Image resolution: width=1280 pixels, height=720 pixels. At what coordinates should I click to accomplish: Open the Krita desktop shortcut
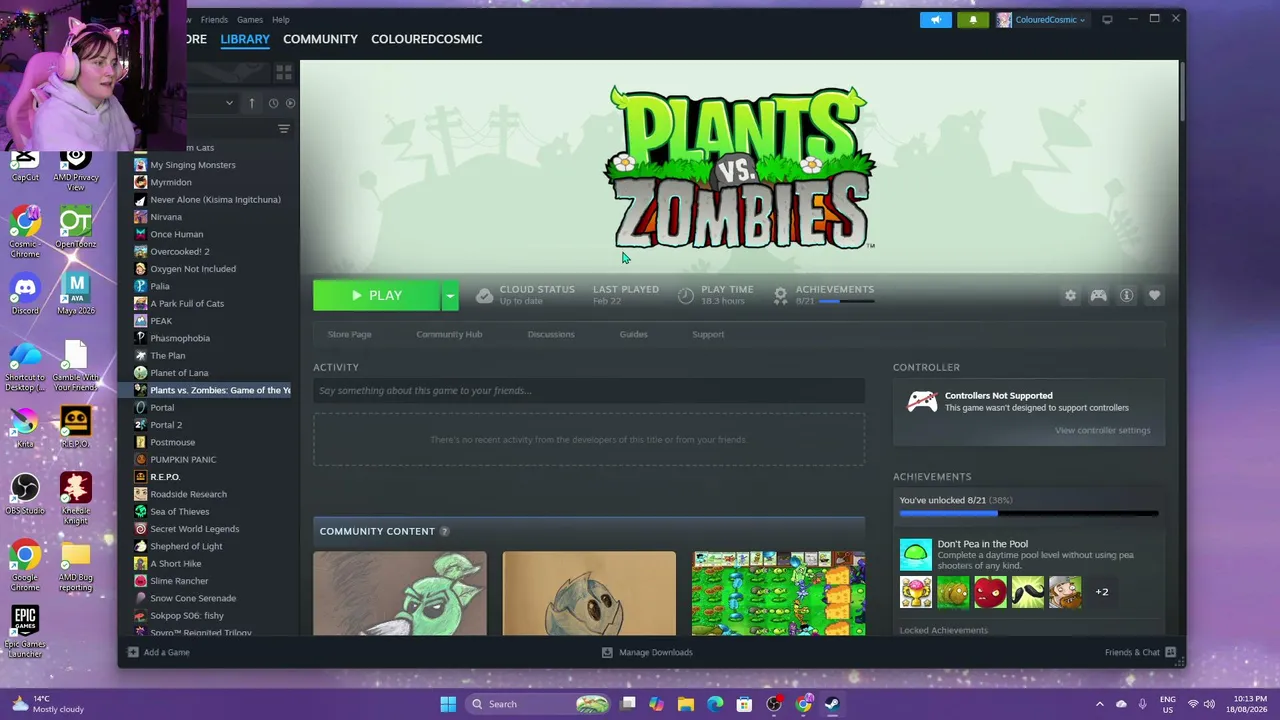tap(25, 428)
